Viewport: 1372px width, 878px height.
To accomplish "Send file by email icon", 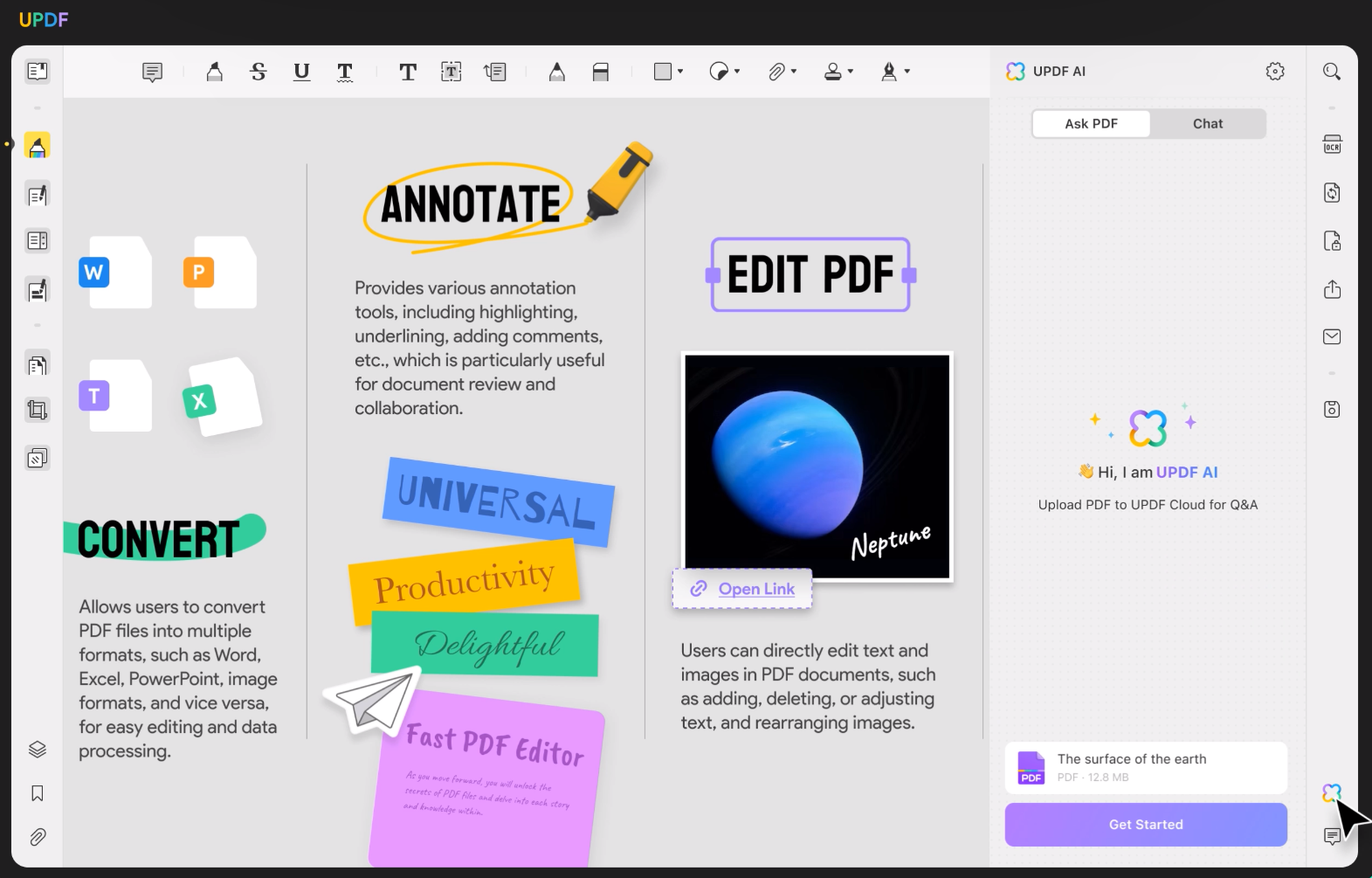I will (x=1332, y=337).
